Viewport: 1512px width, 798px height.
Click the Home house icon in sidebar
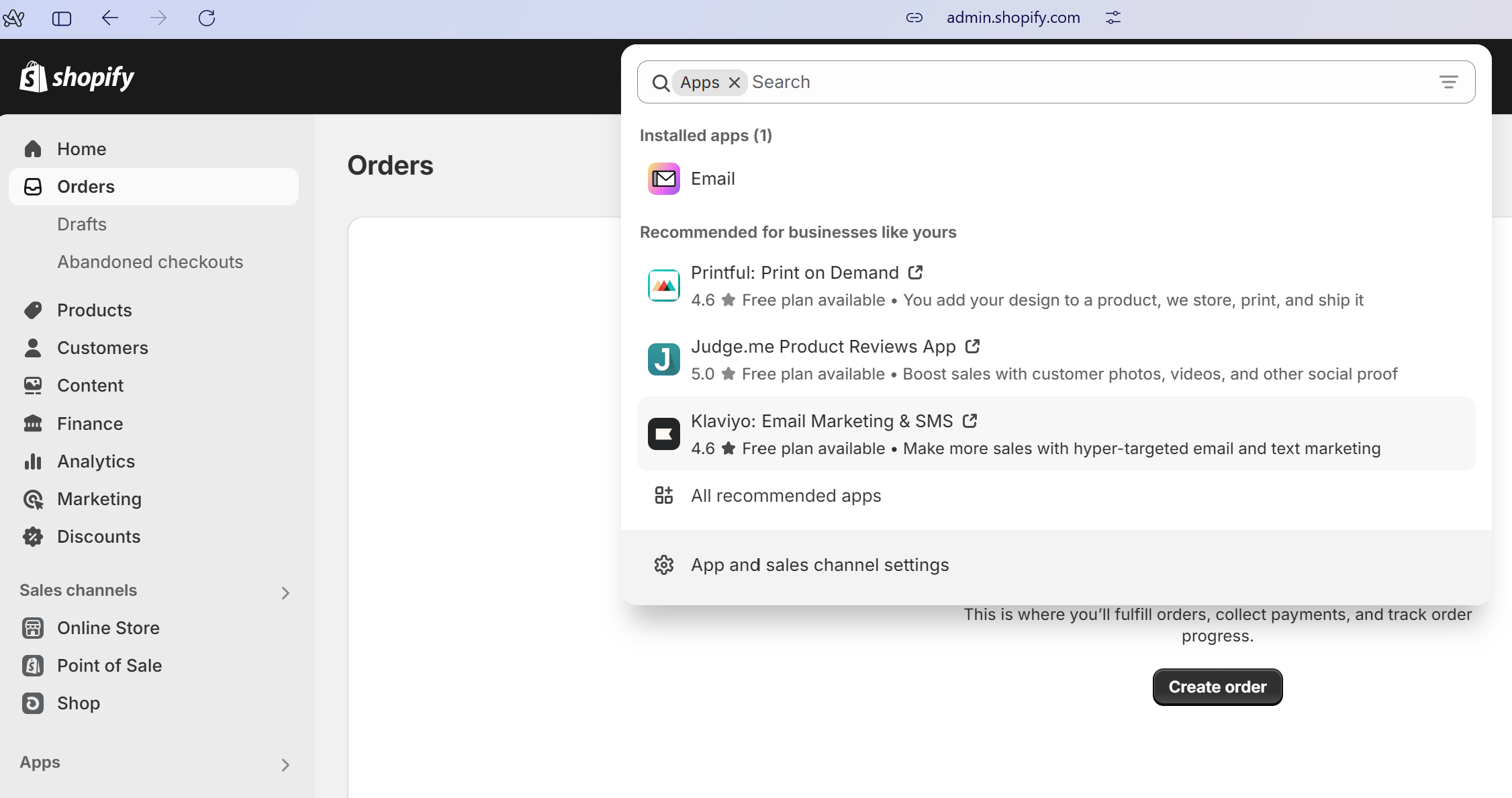click(33, 149)
